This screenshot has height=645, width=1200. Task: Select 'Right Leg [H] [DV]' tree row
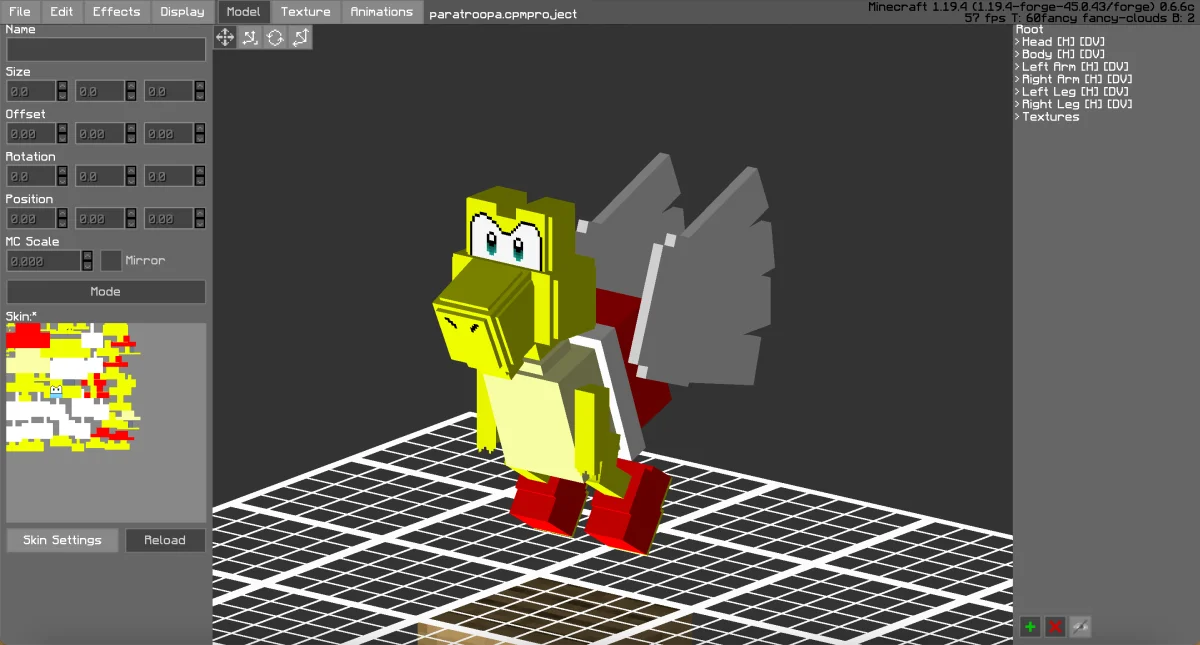coord(1078,104)
